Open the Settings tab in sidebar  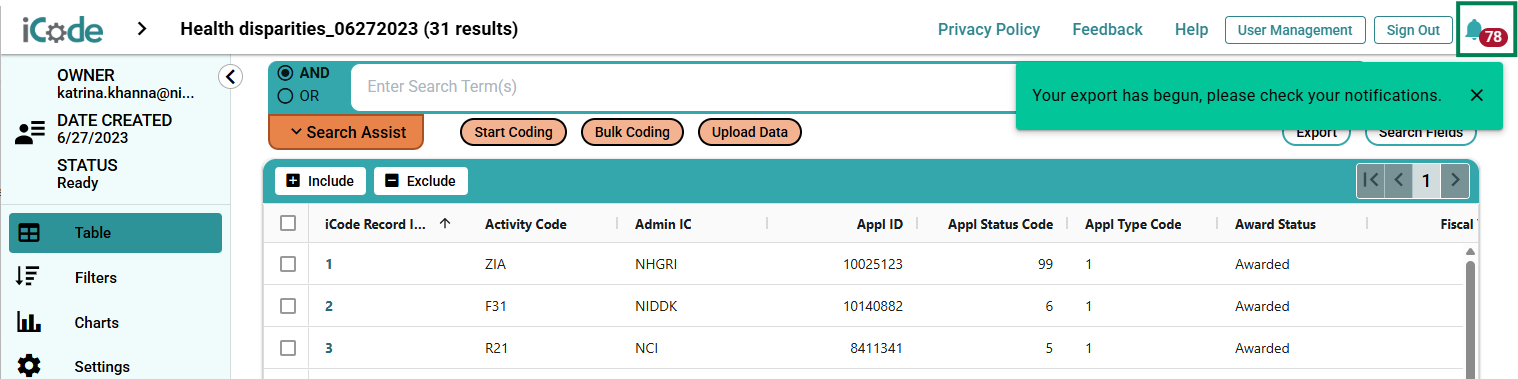(115, 366)
